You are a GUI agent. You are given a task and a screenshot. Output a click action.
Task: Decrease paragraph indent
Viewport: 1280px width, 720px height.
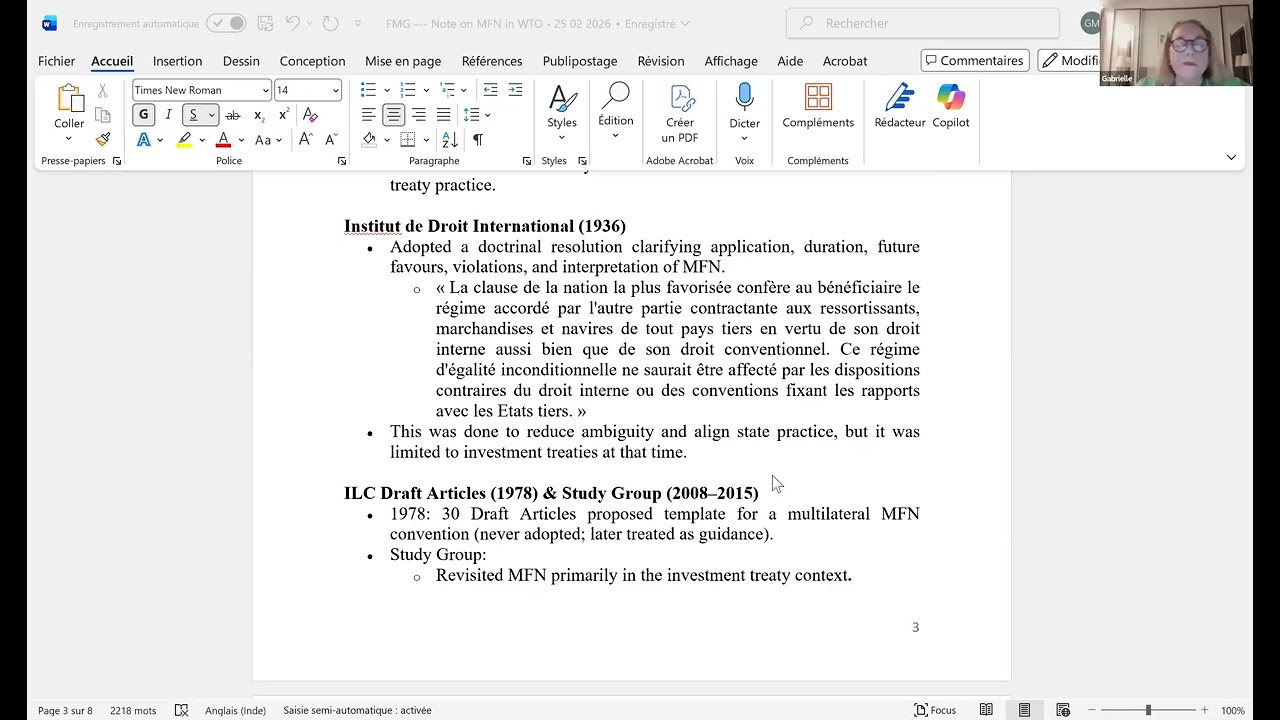490,90
